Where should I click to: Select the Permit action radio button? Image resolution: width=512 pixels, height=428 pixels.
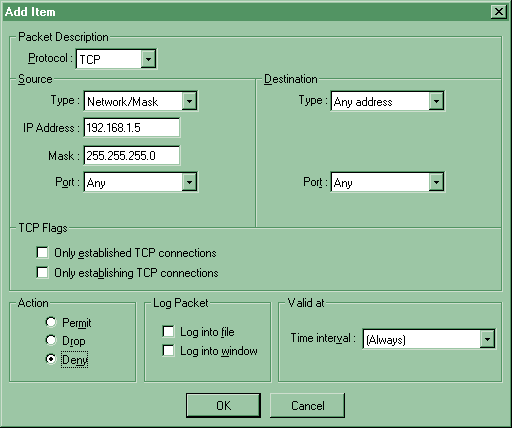pos(51,322)
